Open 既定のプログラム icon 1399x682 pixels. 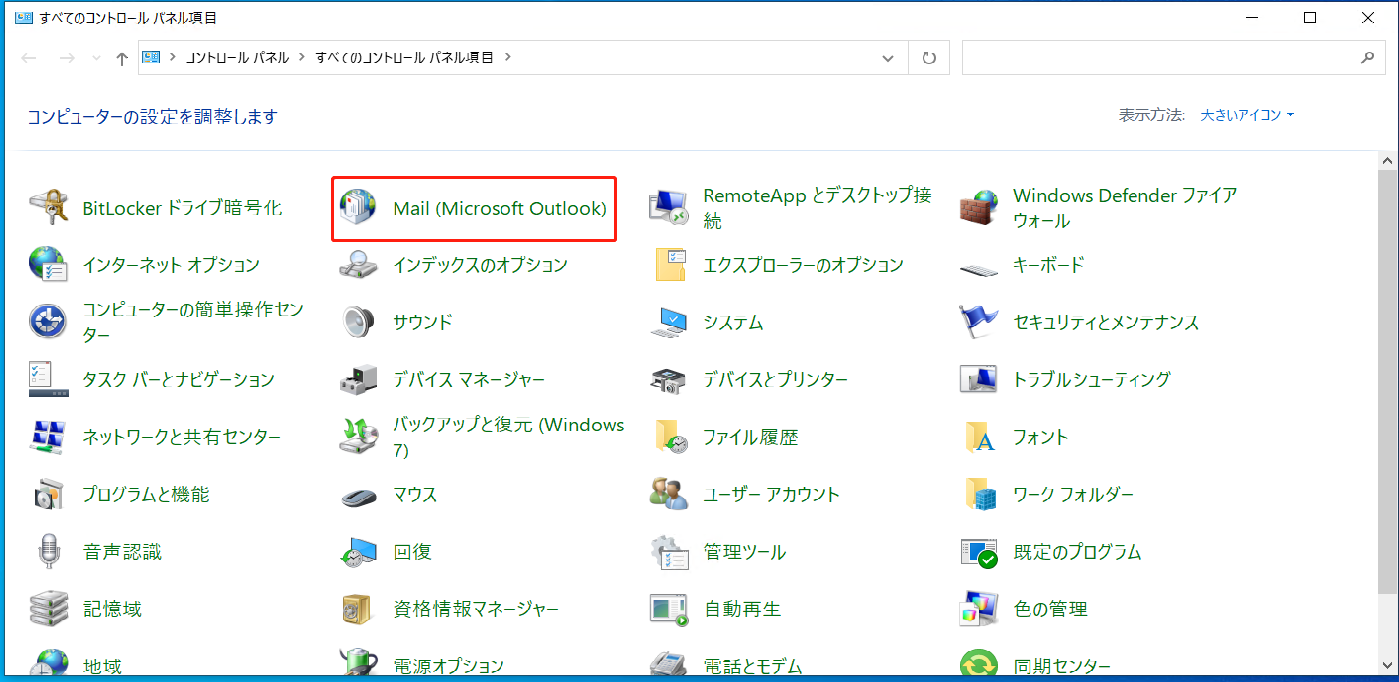(x=978, y=551)
